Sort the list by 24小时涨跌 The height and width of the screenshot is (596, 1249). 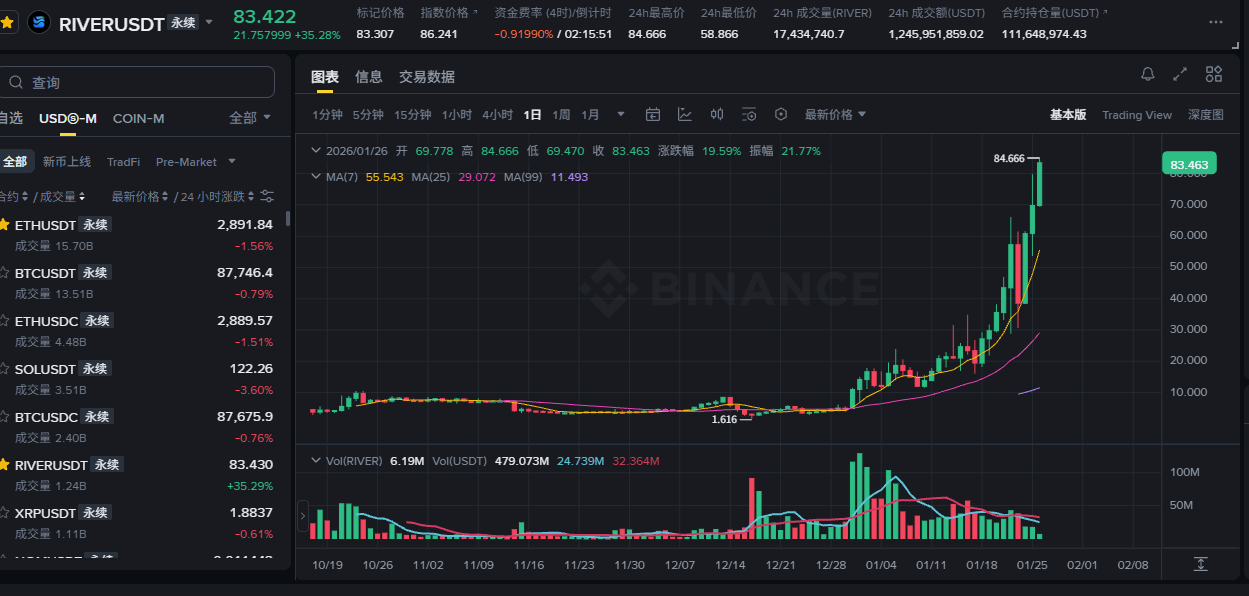pos(216,196)
